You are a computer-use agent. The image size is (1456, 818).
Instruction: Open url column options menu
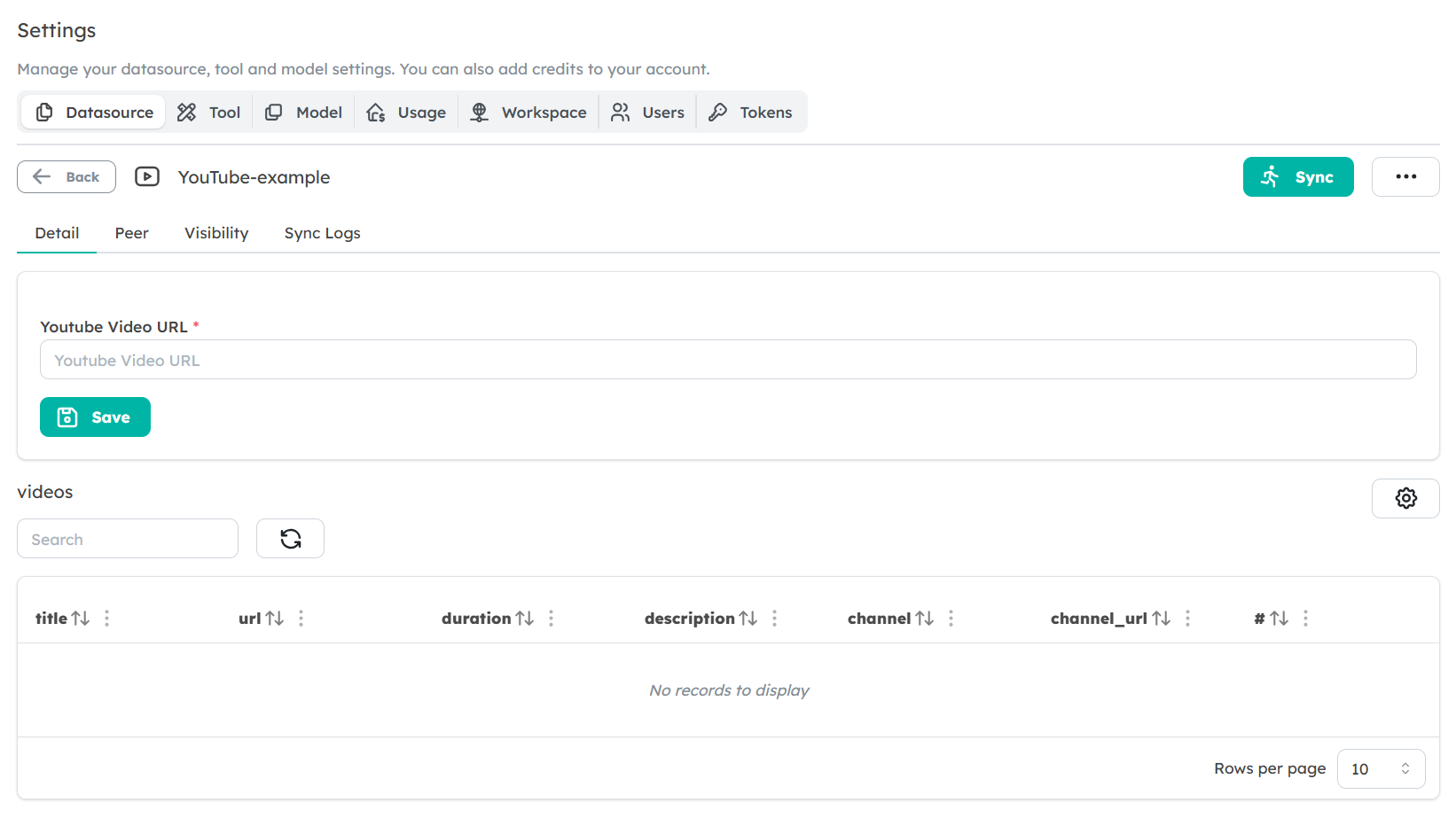[x=301, y=619]
